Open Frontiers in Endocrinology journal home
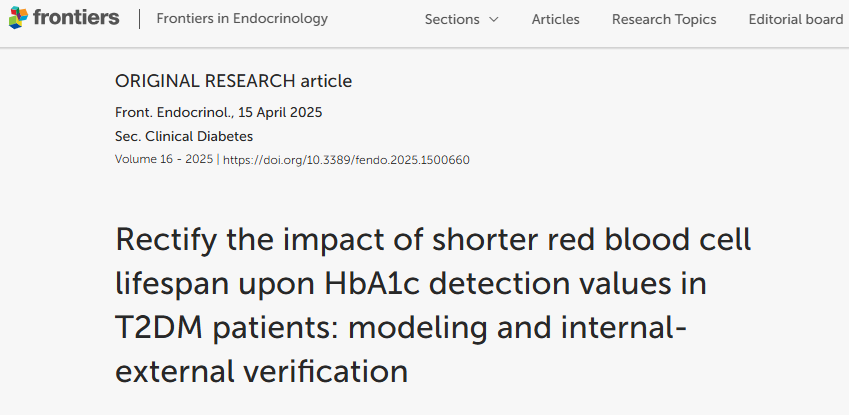This screenshot has height=415, width=849. point(242,19)
